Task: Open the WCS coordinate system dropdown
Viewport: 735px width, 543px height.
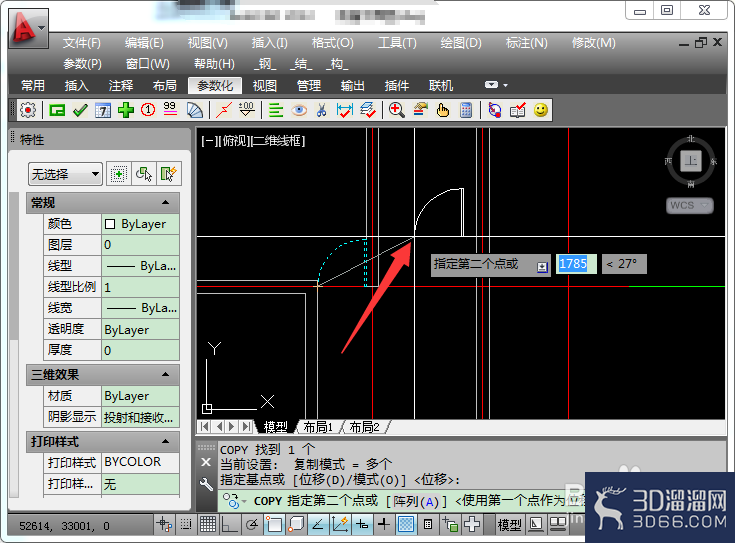Action: click(690, 205)
